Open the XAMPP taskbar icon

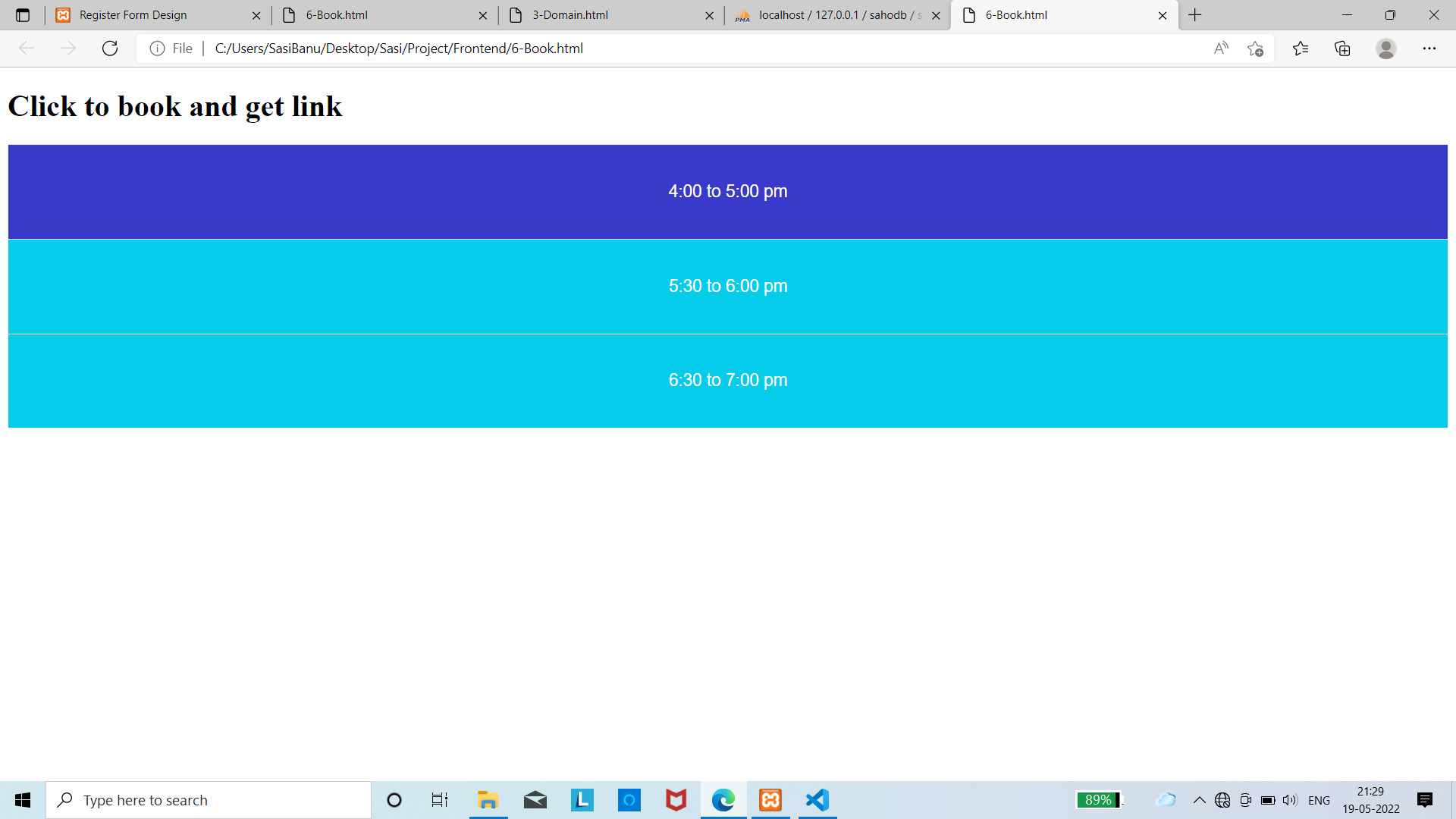(x=770, y=800)
